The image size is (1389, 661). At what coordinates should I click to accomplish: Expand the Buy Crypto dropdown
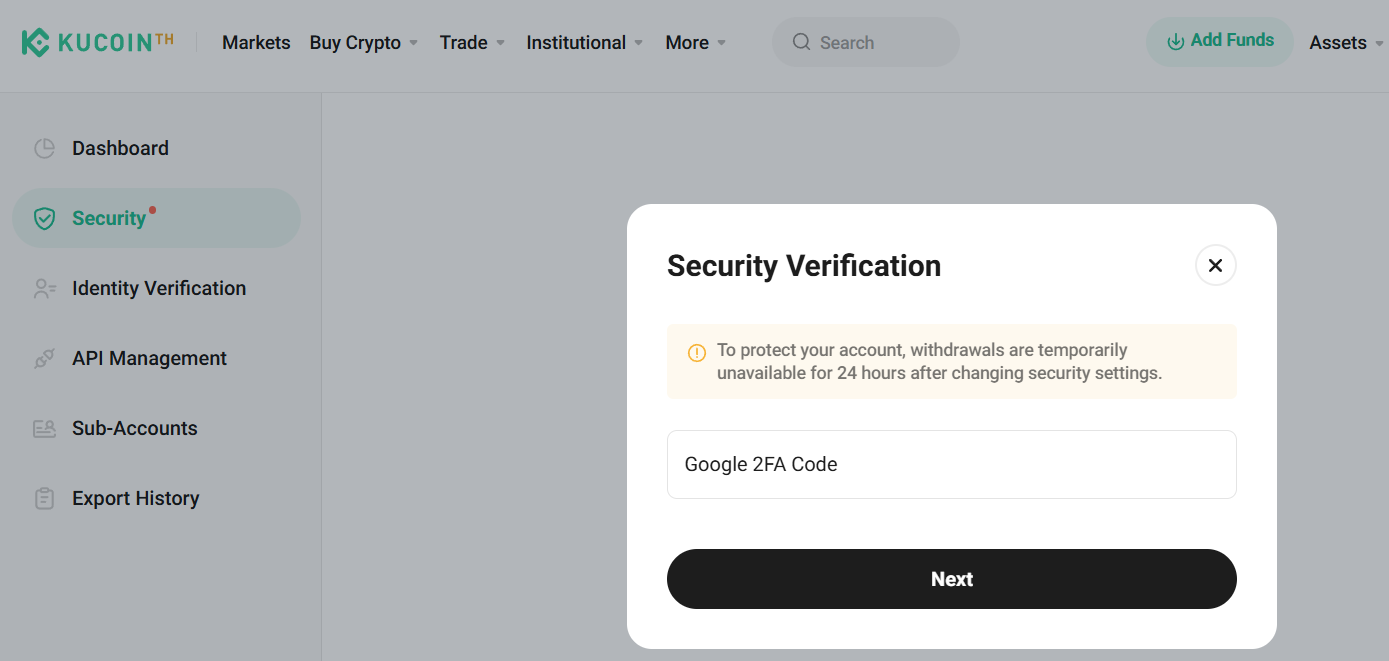[364, 42]
